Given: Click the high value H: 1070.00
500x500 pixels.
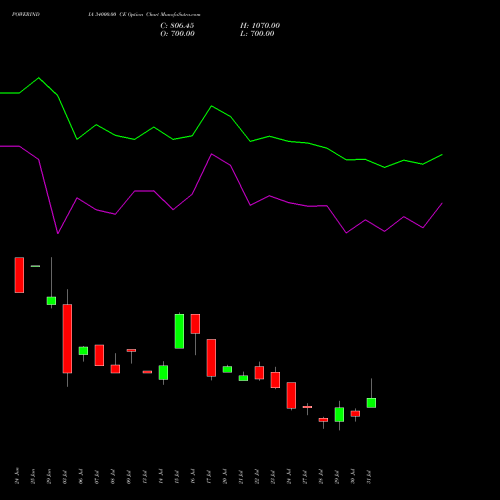Looking at the screenshot, I should [260, 26].
